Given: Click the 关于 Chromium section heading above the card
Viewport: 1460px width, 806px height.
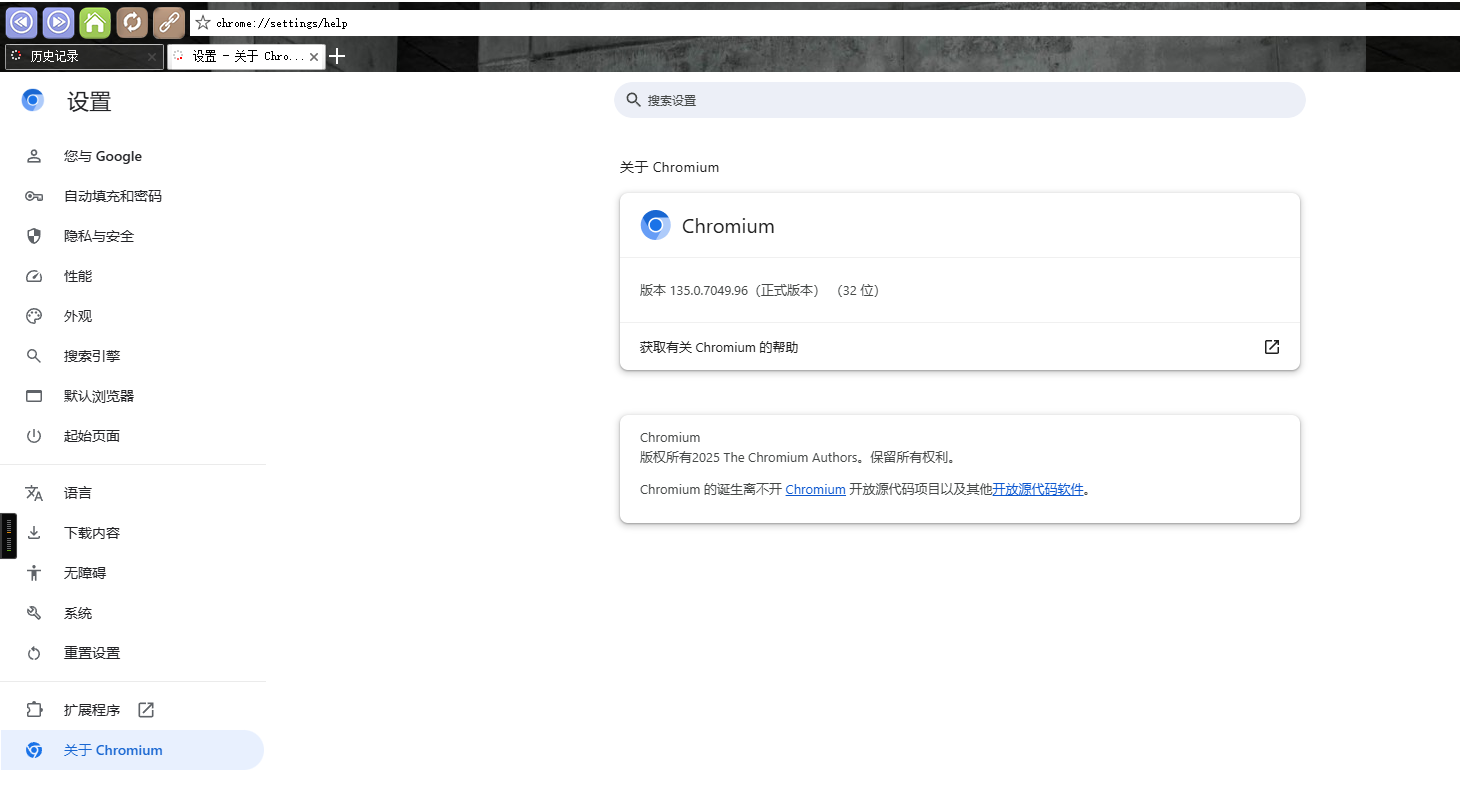Looking at the screenshot, I should pyautogui.click(x=669, y=167).
